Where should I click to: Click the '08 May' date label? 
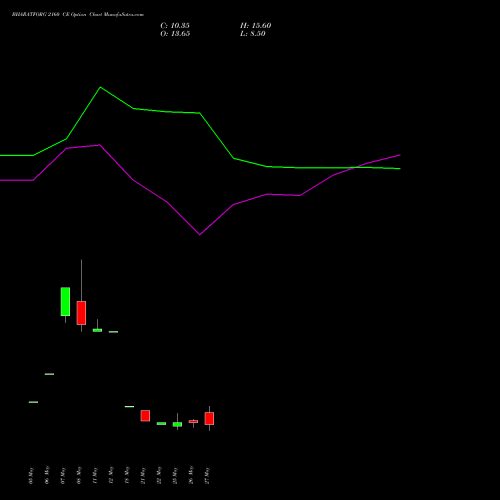pyautogui.click(x=79, y=475)
